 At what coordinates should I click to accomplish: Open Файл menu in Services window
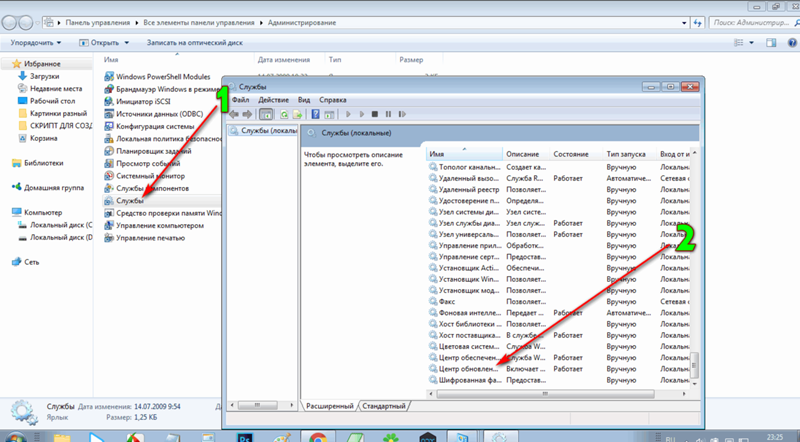(241, 100)
